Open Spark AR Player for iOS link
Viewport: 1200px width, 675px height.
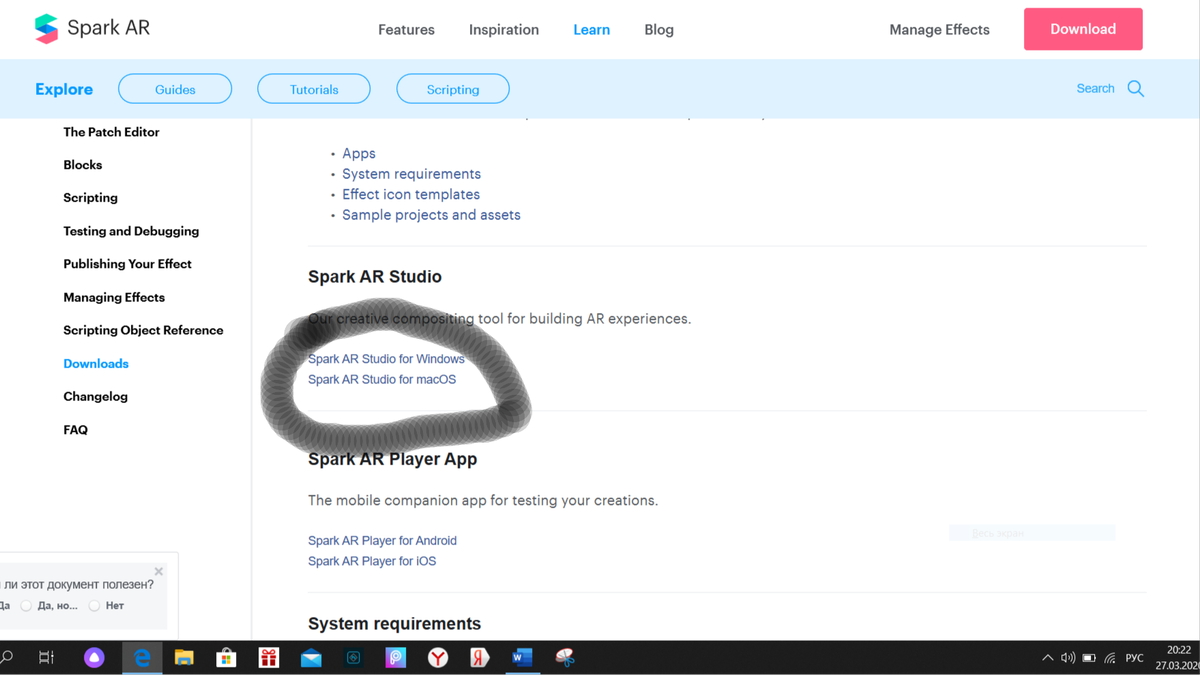click(x=372, y=561)
